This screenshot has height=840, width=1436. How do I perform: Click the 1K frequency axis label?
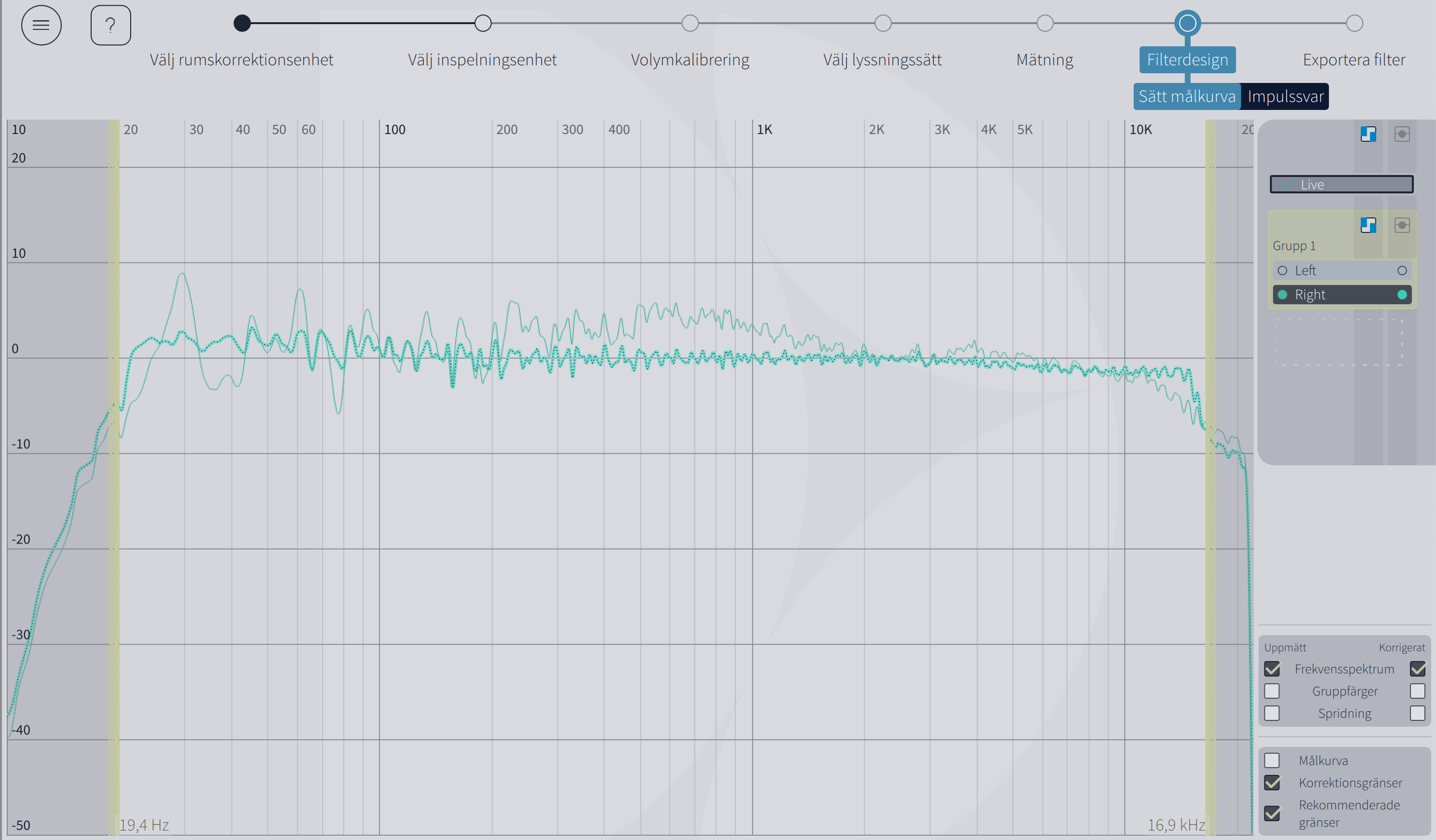point(764,129)
